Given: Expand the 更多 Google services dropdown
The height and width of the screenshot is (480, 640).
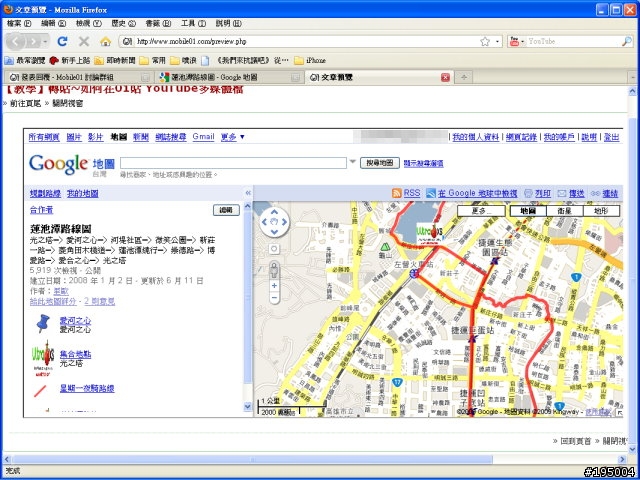Looking at the screenshot, I should [233, 137].
